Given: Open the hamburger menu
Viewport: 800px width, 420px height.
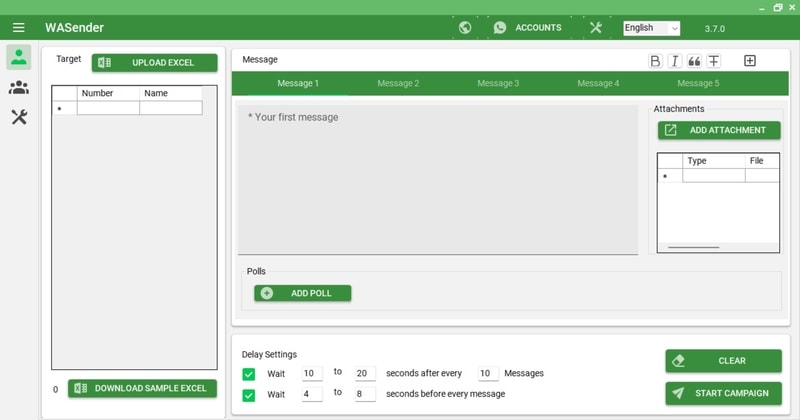Looking at the screenshot, I should (18, 28).
